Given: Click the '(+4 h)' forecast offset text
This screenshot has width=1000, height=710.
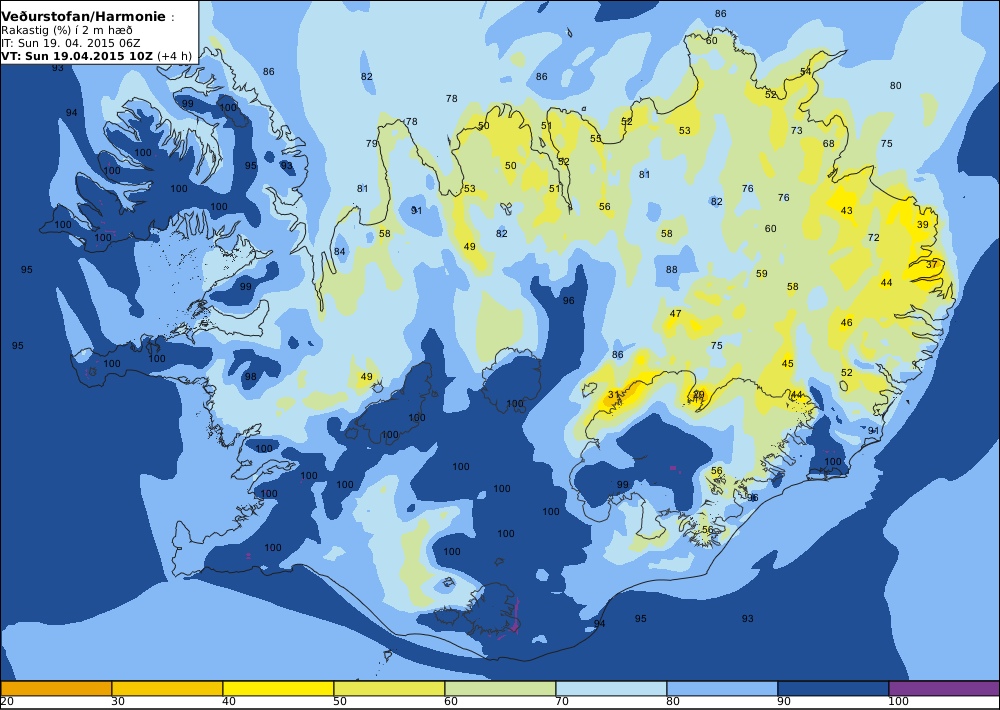Looking at the screenshot, I should click(174, 55).
